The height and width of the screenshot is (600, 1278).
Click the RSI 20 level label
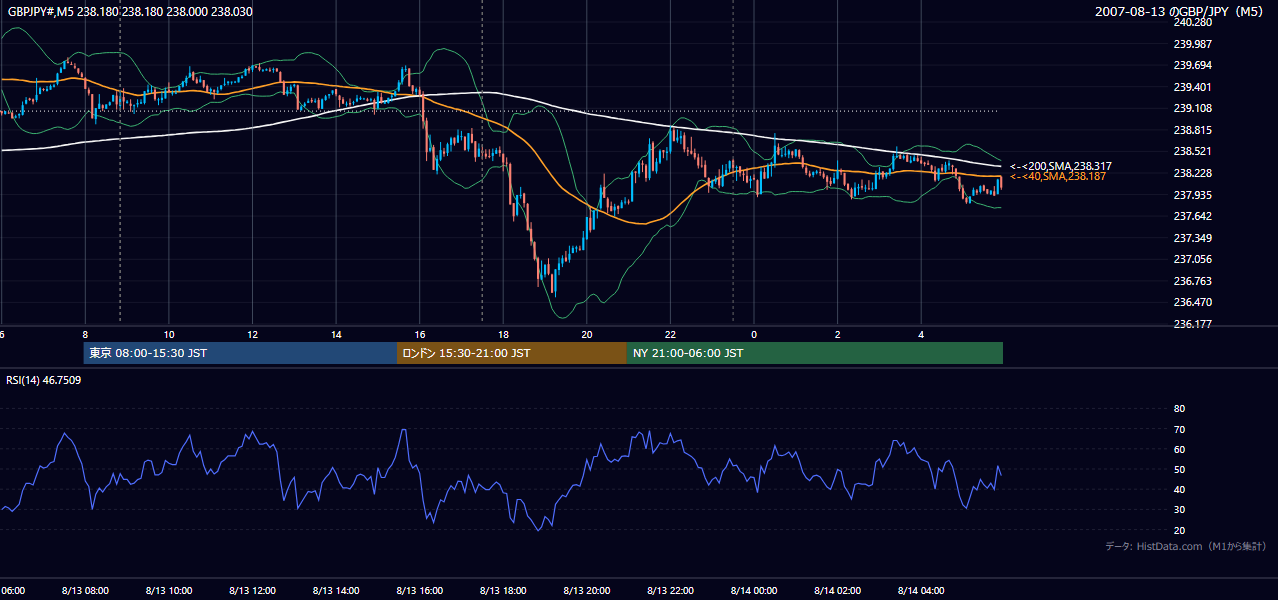[1179, 530]
